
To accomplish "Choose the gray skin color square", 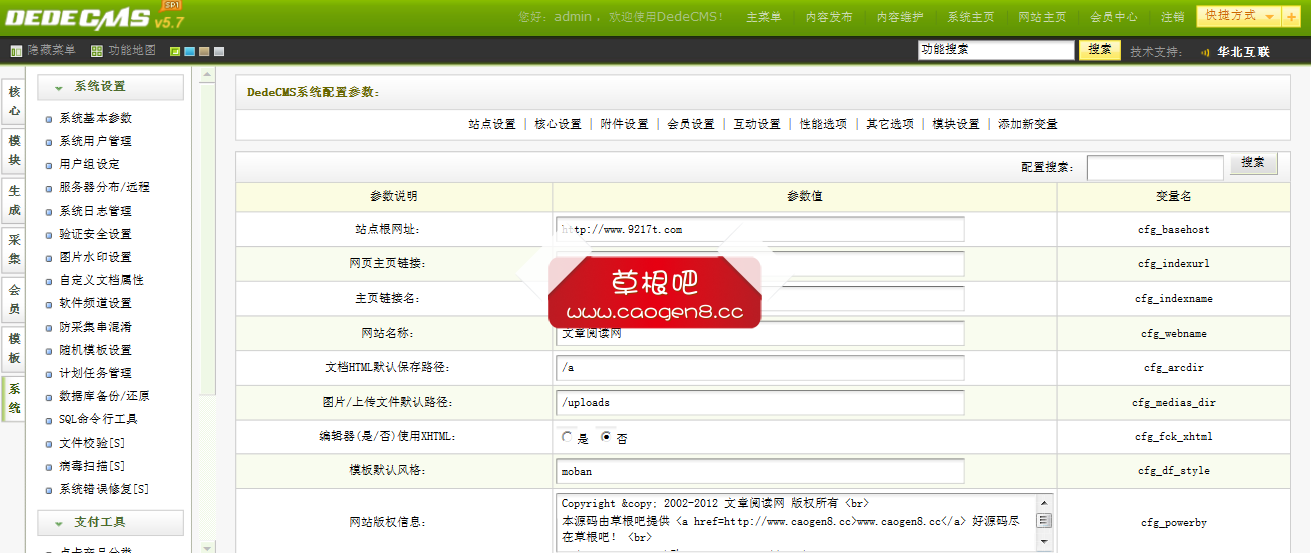I will (219, 51).
